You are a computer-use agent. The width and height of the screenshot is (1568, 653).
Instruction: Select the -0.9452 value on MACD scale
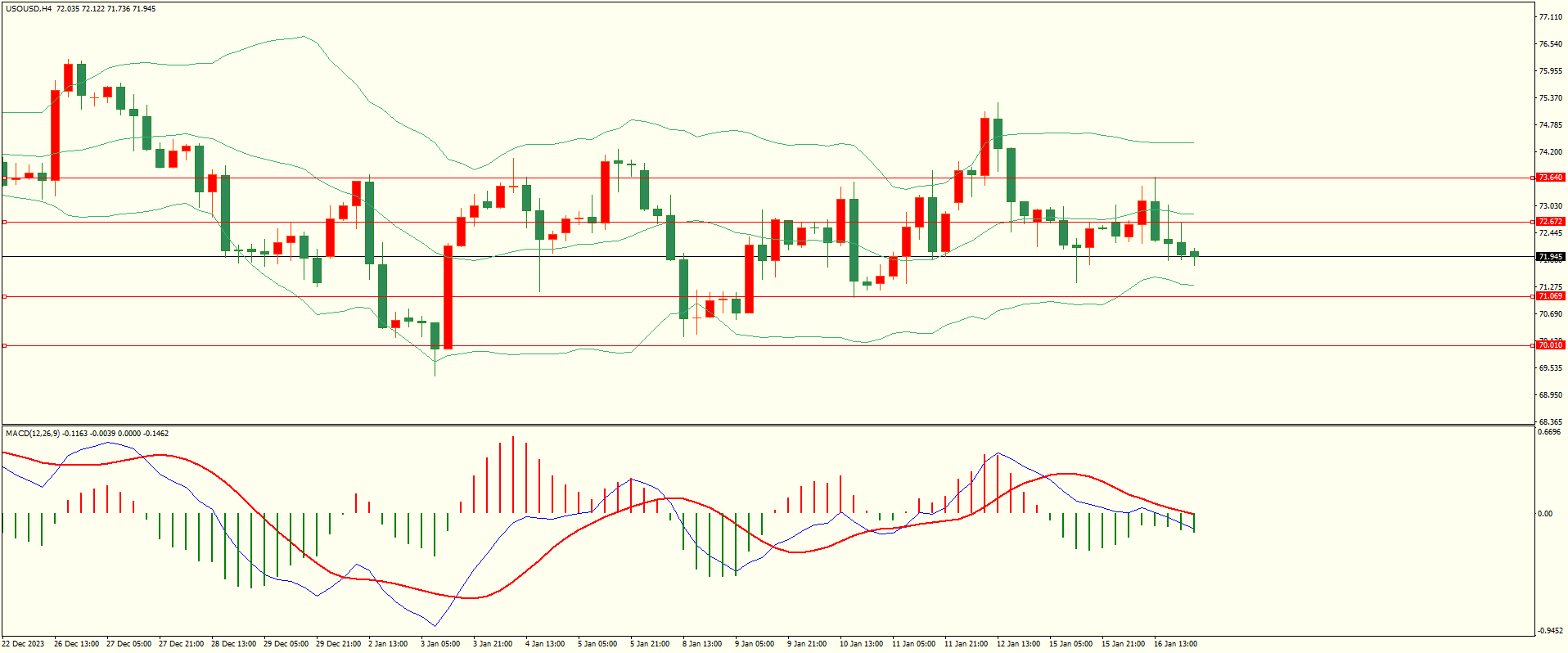coord(1549,631)
